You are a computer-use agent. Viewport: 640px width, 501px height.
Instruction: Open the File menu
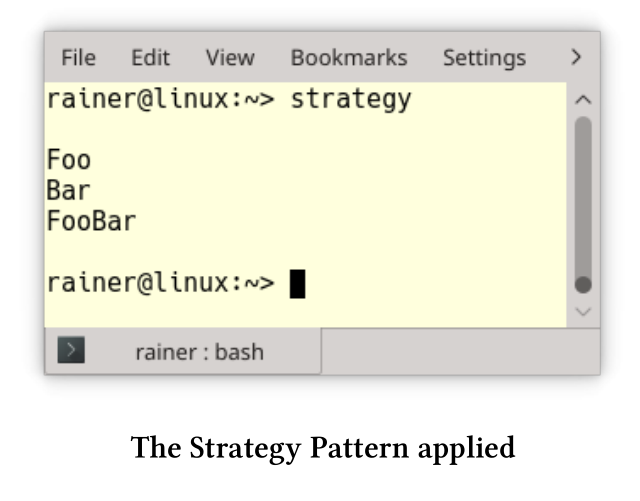click(x=78, y=57)
